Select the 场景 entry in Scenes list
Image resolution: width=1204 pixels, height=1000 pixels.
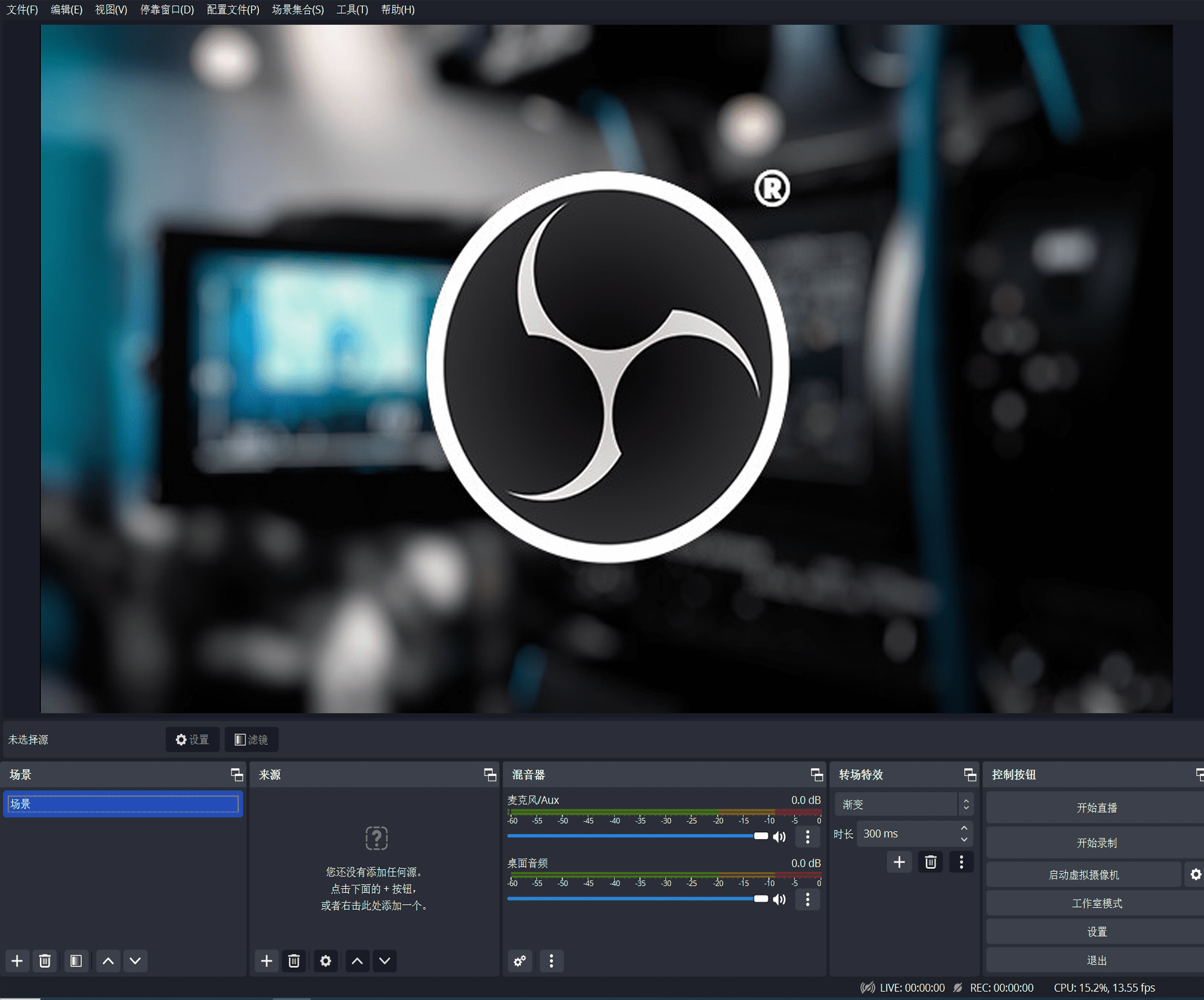122,803
